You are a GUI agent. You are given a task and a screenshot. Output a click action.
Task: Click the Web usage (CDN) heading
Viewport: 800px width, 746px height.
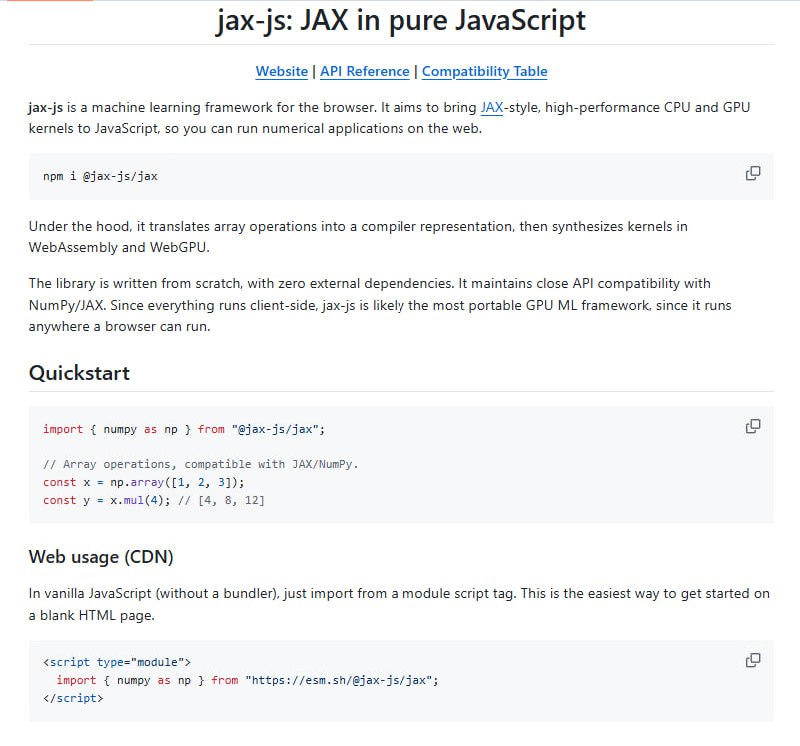pyautogui.click(x=101, y=557)
